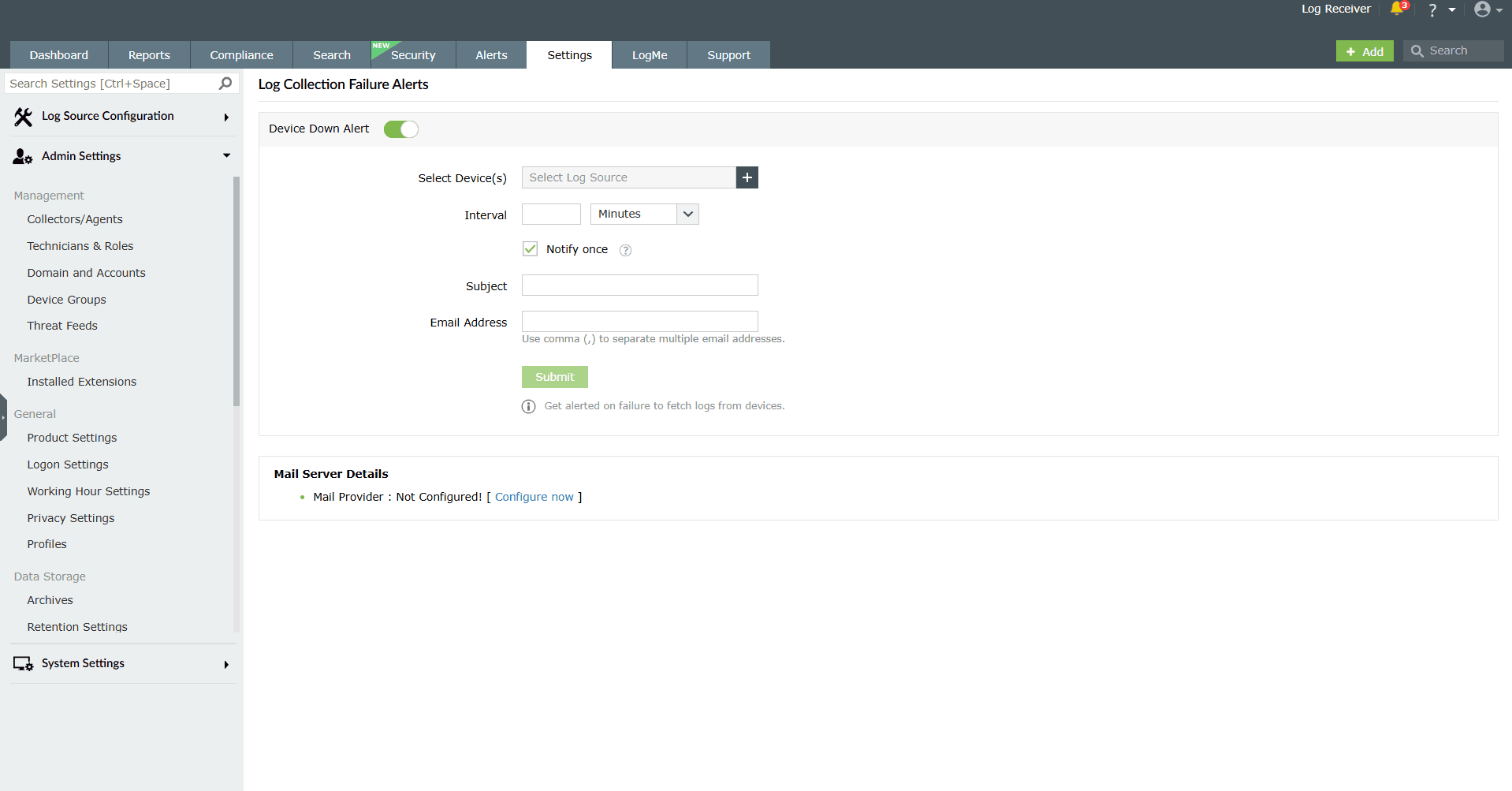The height and width of the screenshot is (791, 1512).
Task: Click the Subject input field
Action: pos(640,285)
